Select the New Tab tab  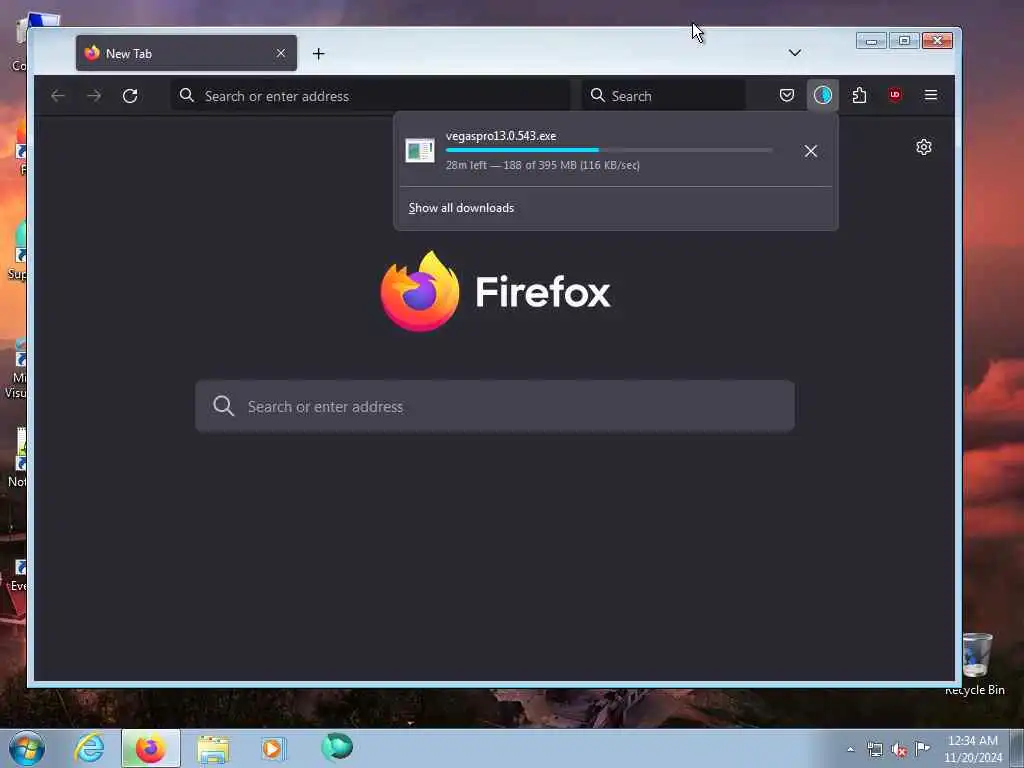point(186,53)
